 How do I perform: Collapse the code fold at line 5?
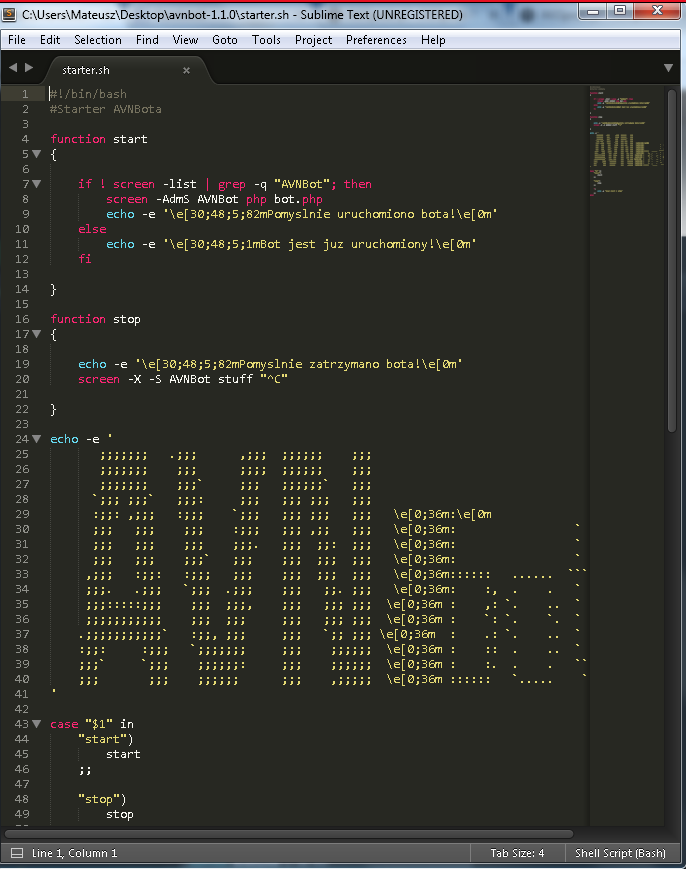point(37,154)
